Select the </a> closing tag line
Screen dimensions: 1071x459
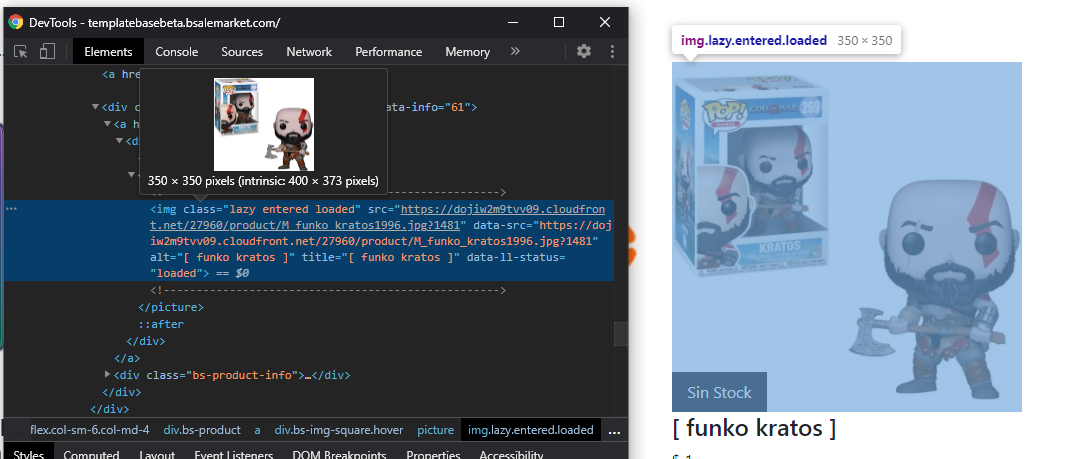pos(127,358)
